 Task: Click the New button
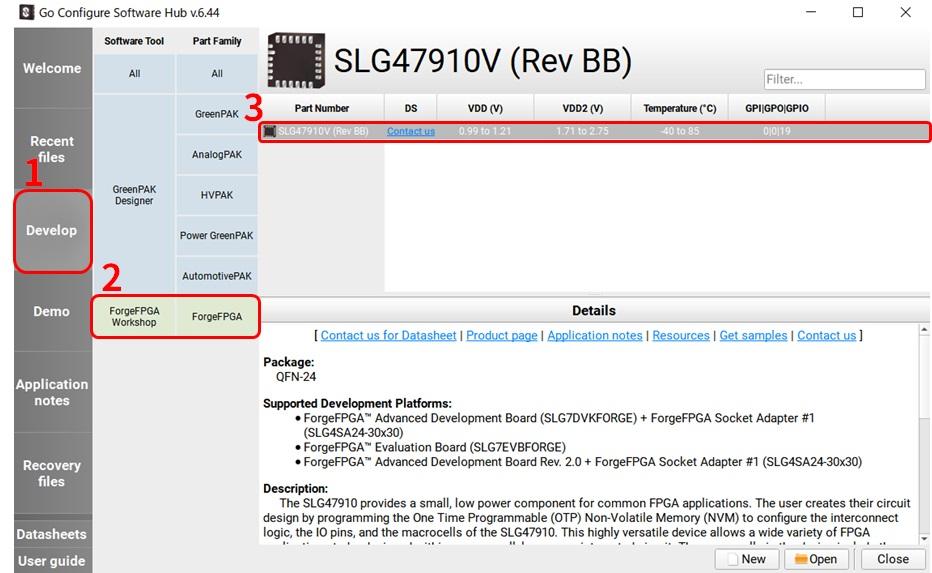(x=748, y=559)
